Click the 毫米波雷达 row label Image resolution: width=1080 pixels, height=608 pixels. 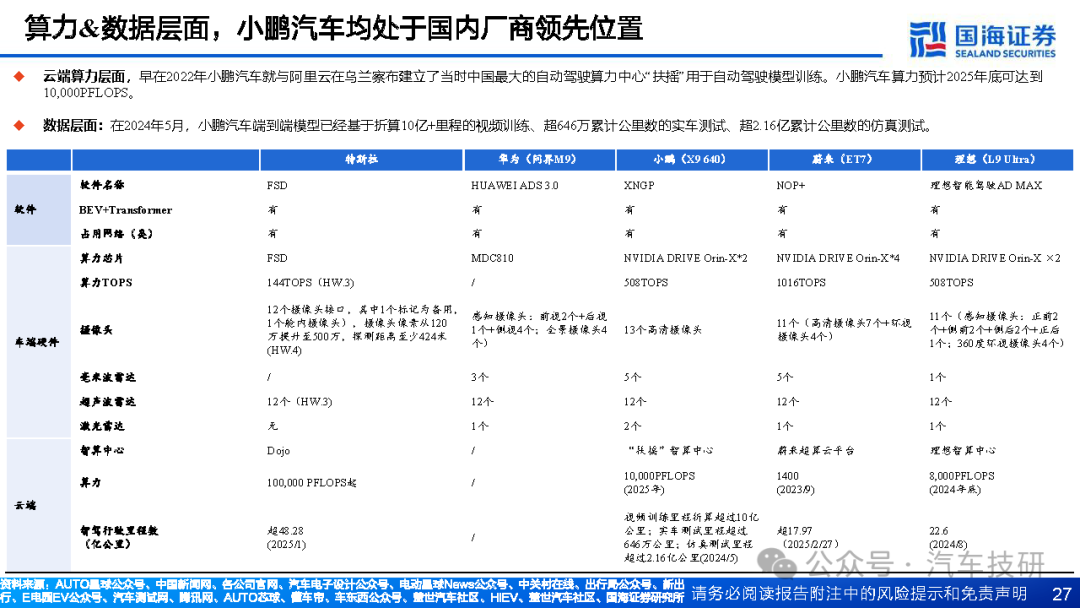[x=107, y=377]
